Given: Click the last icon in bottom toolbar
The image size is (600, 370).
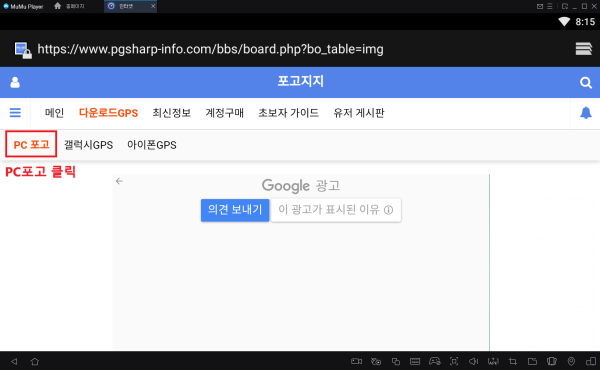Looking at the screenshot, I should click(x=591, y=361).
